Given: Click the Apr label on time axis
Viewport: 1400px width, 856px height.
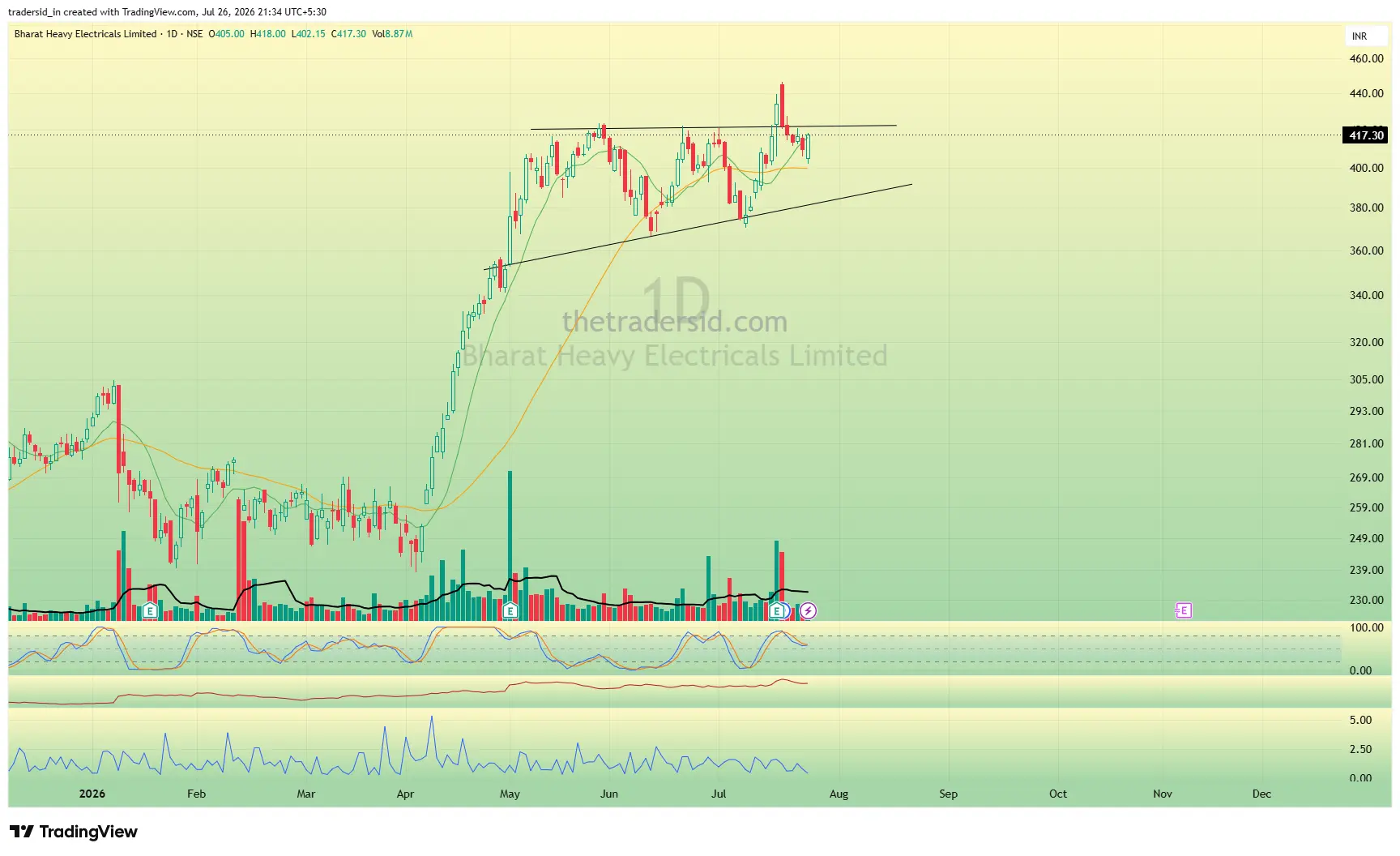Looking at the screenshot, I should click(x=405, y=794).
